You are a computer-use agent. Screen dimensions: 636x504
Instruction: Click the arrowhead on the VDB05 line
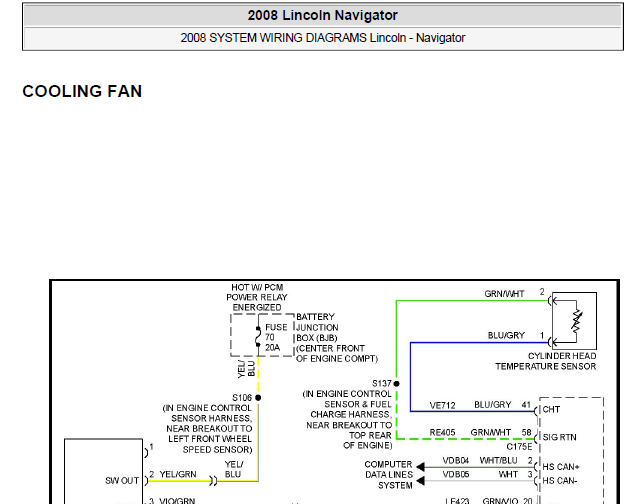click(420, 481)
